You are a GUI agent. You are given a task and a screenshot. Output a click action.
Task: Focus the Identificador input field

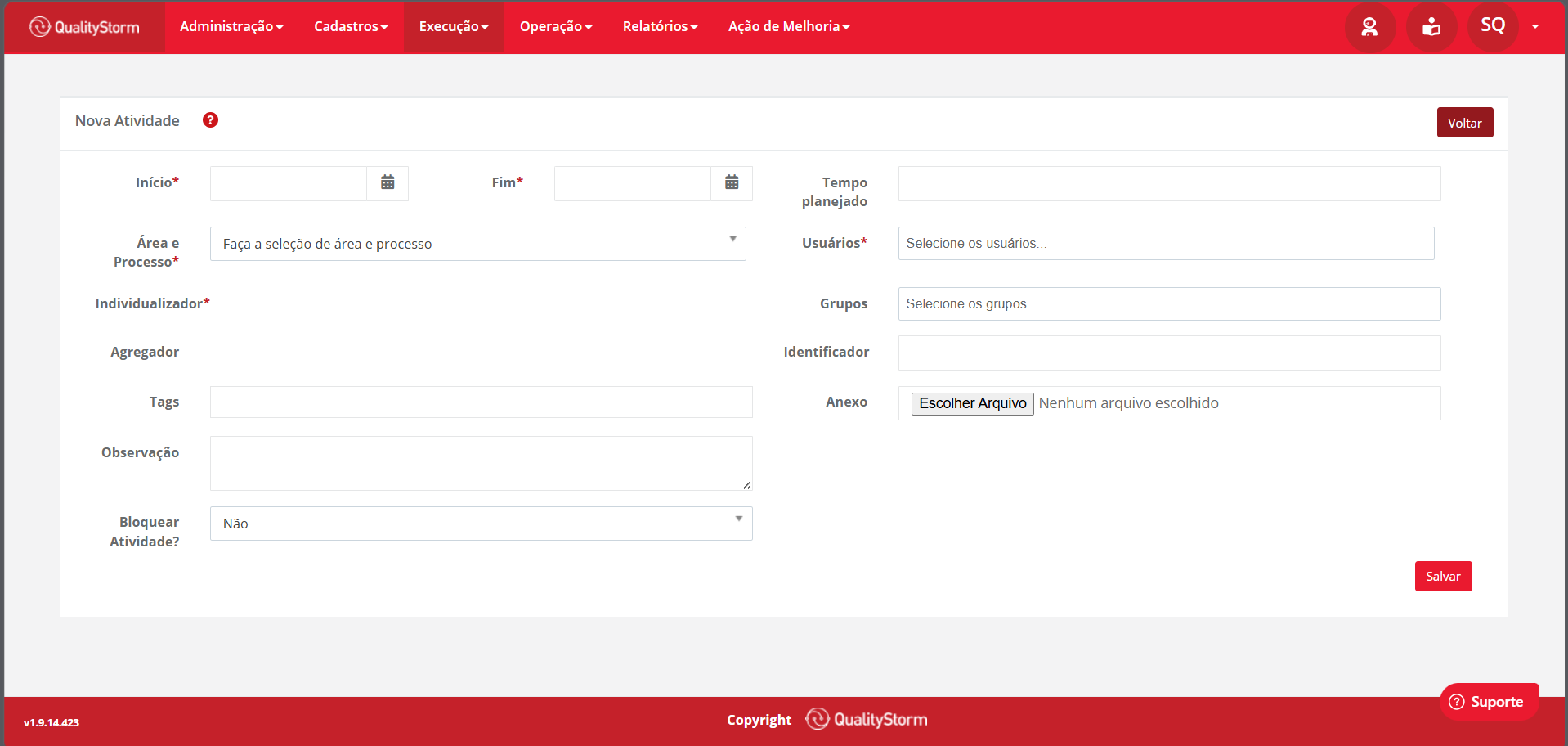pos(1169,353)
